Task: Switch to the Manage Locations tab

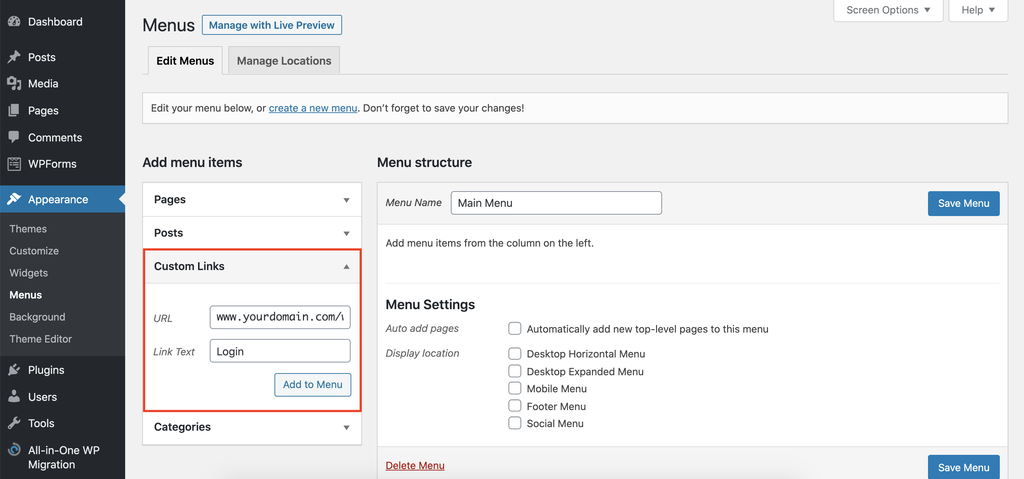Action: (x=284, y=61)
